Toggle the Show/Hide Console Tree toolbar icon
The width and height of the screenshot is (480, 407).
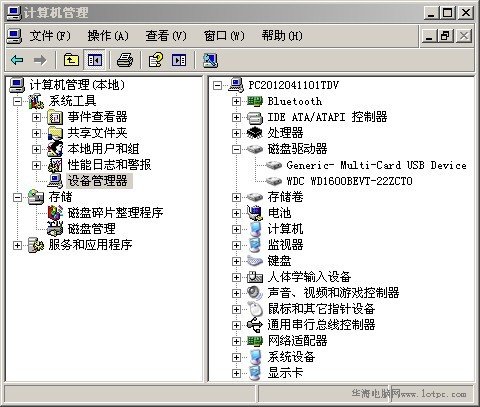click(95, 60)
